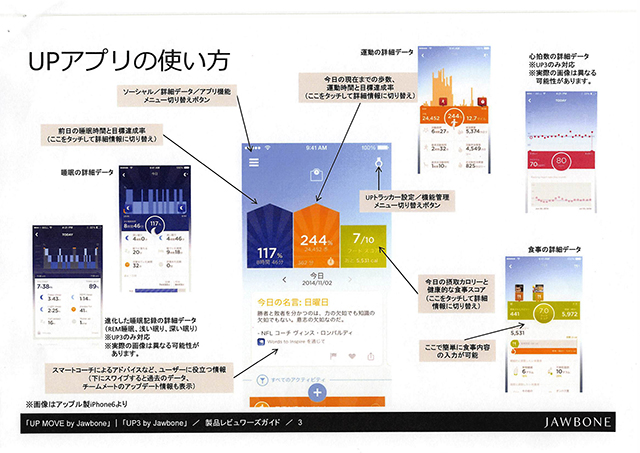Tap the weight scale icon at top
This screenshot has width=640, height=453.
pos(316,175)
